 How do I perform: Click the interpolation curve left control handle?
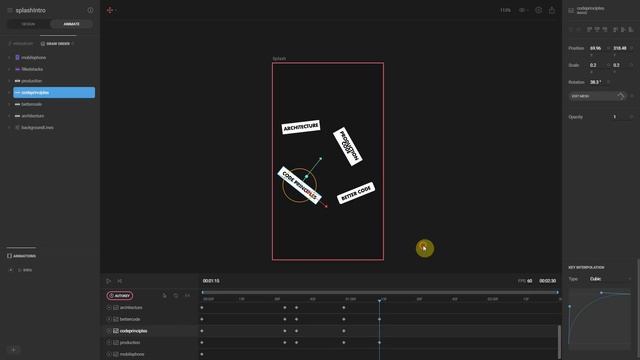click(570, 307)
